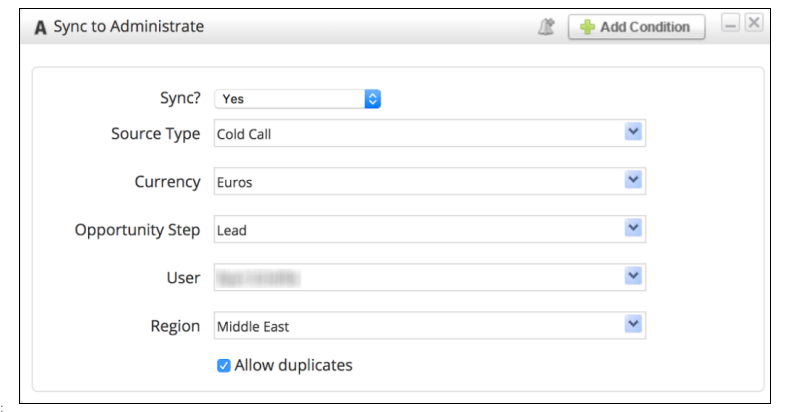Minimize the Sync to Administrate panel
The image size is (788, 412).
[x=730, y=23]
